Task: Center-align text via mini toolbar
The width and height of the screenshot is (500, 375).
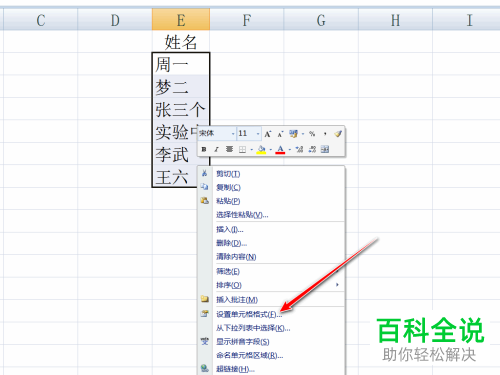Action: coord(229,149)
